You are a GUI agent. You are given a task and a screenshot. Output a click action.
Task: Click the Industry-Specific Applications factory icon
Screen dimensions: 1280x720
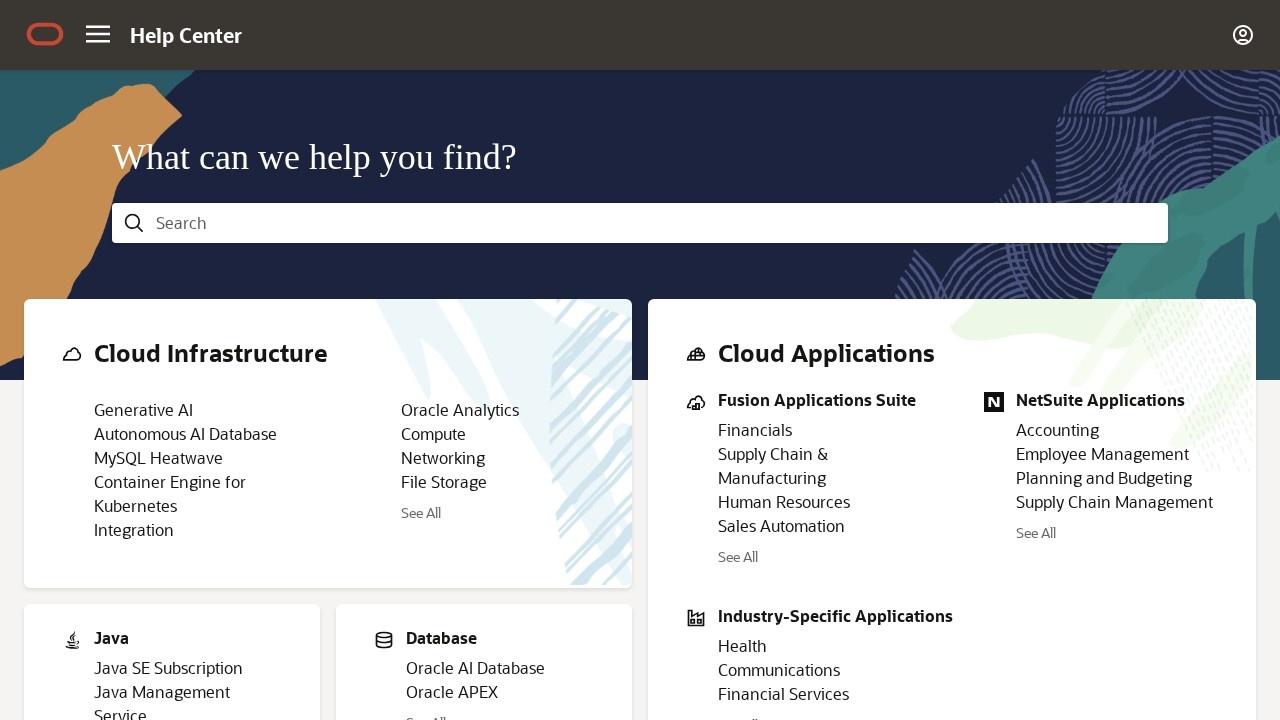point(696,618)
